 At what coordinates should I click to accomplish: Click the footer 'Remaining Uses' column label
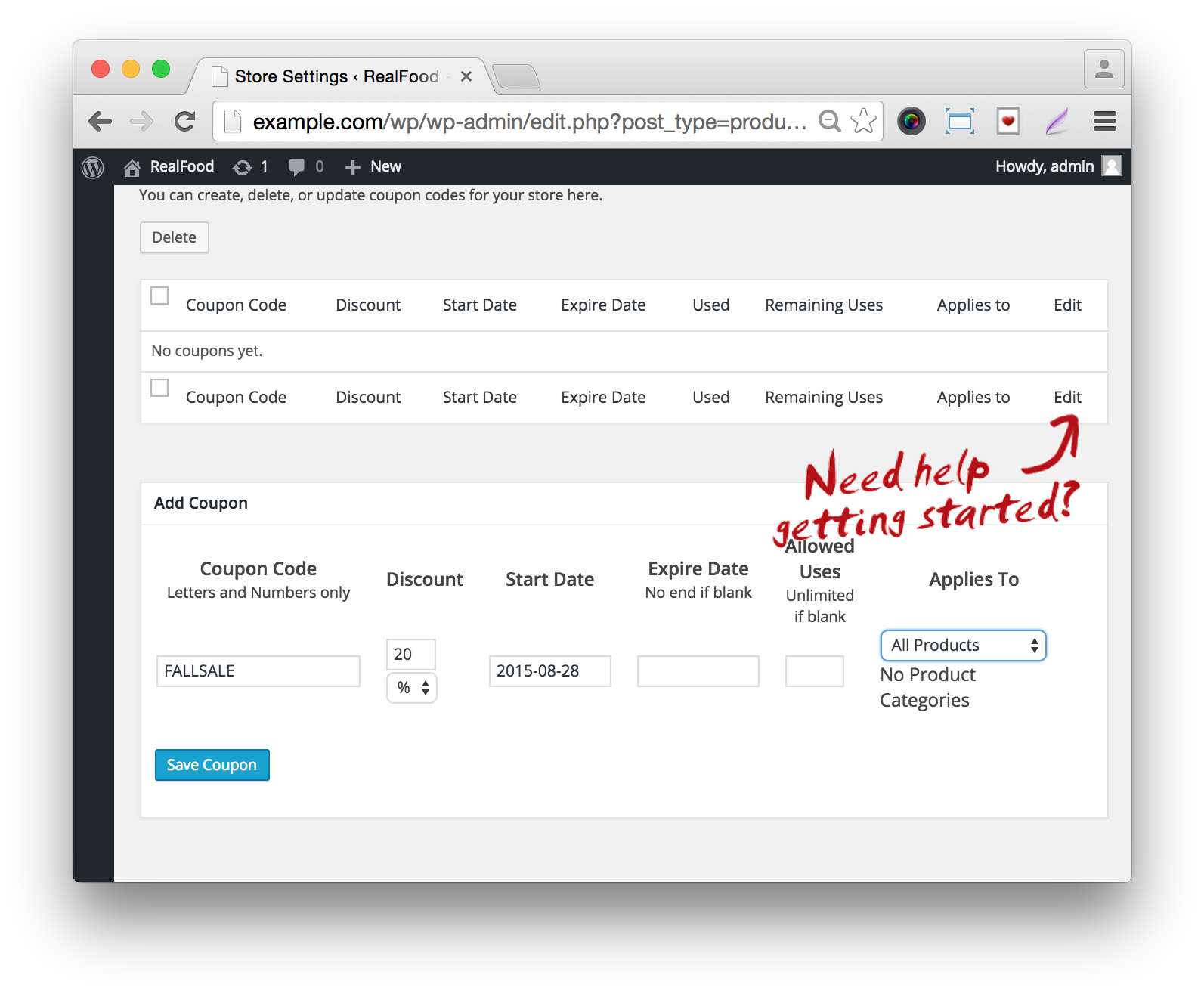tap(825, 398)
